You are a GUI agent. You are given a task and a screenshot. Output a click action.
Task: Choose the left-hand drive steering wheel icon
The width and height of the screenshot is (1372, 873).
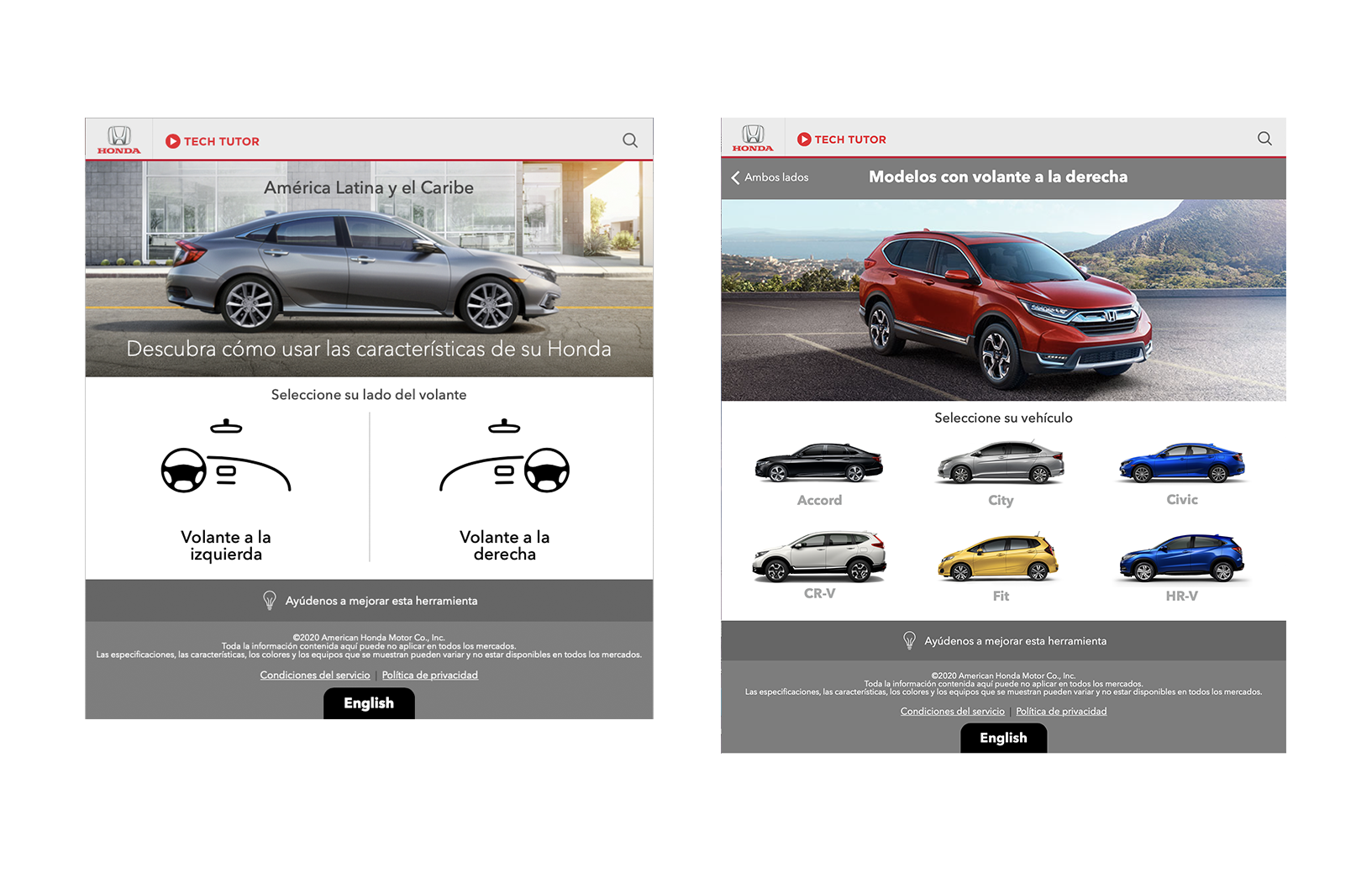point(226,455)
